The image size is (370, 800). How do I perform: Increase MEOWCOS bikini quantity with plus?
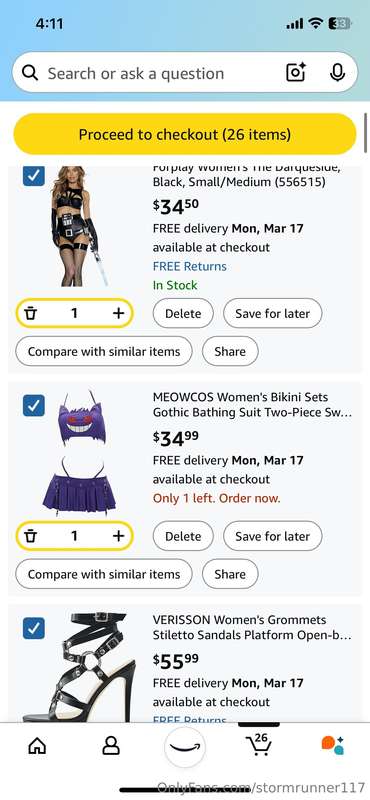(x=118, y=536)
